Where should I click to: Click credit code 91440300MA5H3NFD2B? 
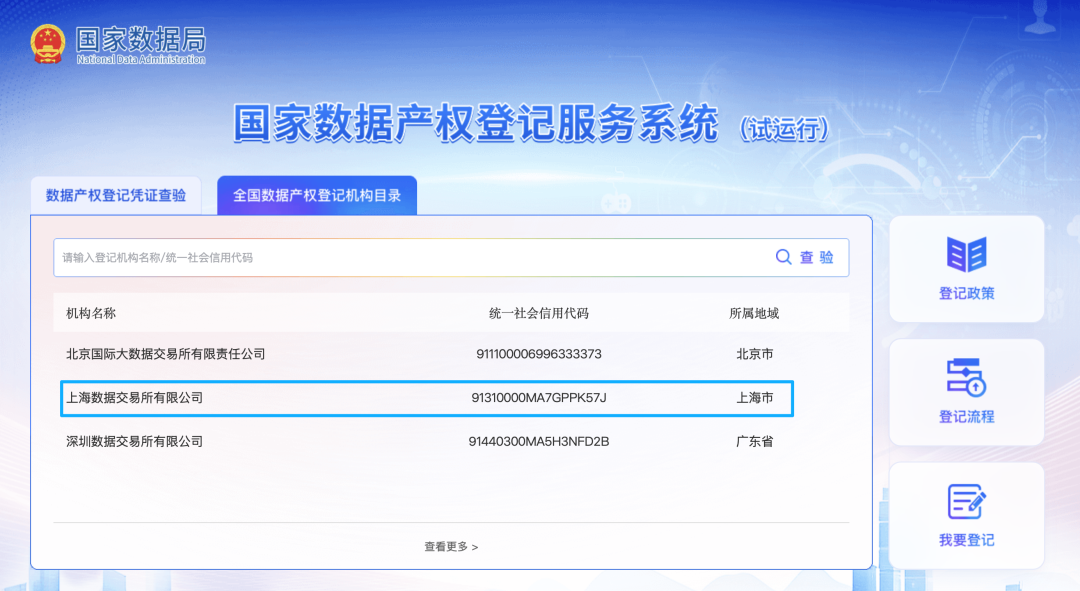click(539, 442)
